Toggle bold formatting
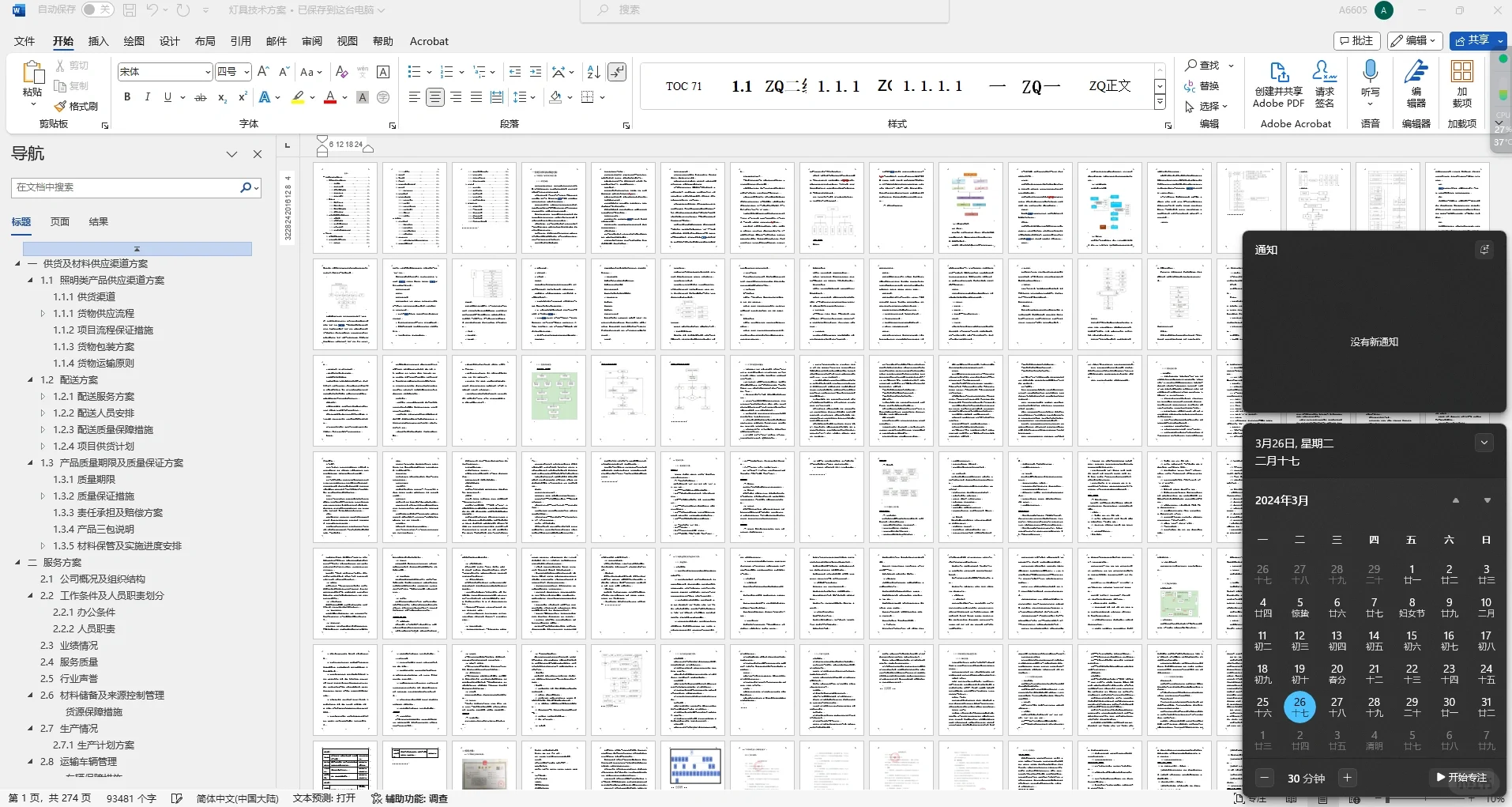This screenshot has height=807, width=1512. 127,97
